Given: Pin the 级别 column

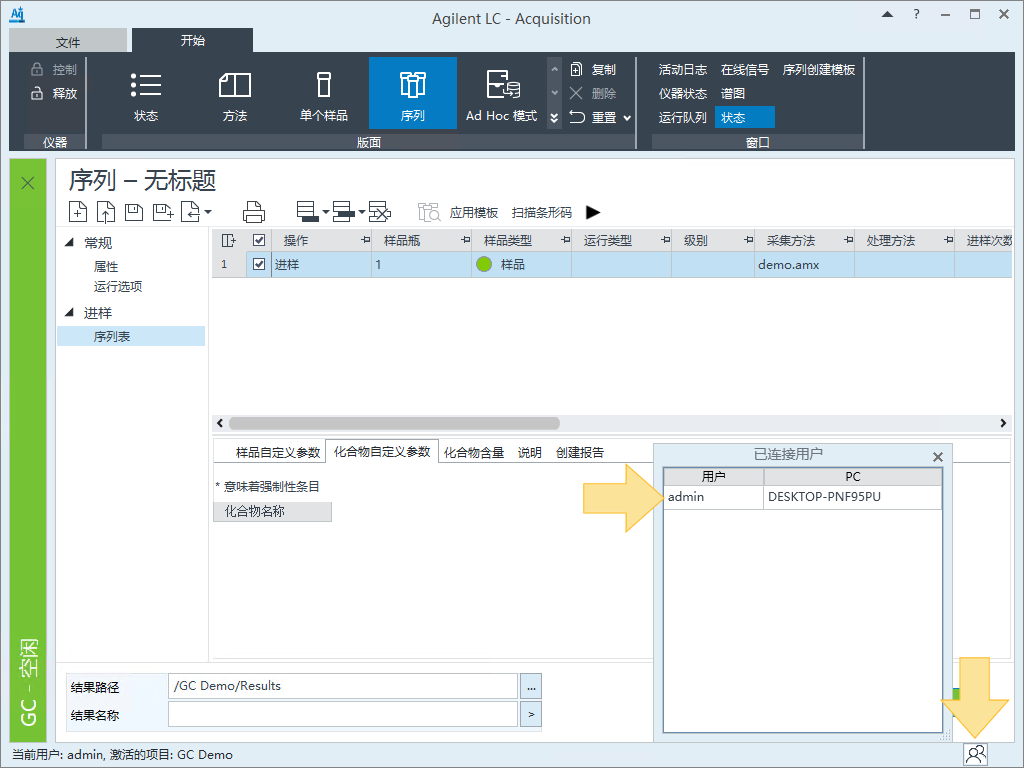Looking at the screenshot, I should (x=748, y=240).
